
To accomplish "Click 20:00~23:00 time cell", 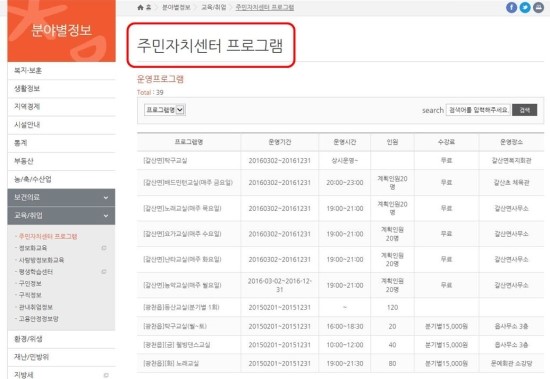I will pyautogui.click(x=344, y=182).
